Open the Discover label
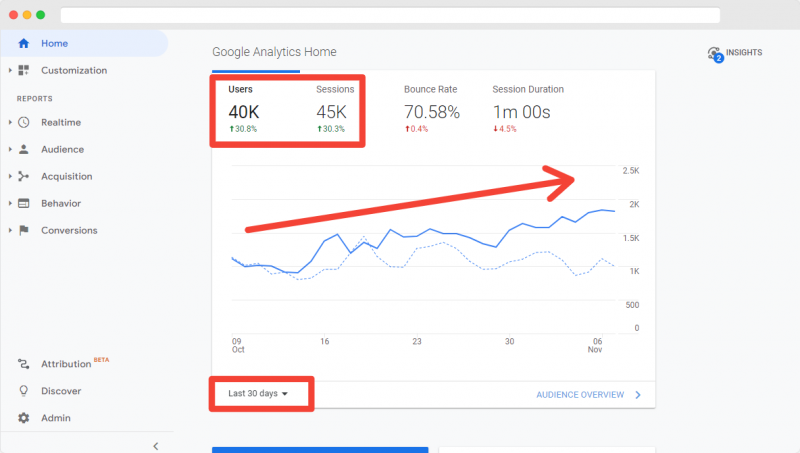 61,391
